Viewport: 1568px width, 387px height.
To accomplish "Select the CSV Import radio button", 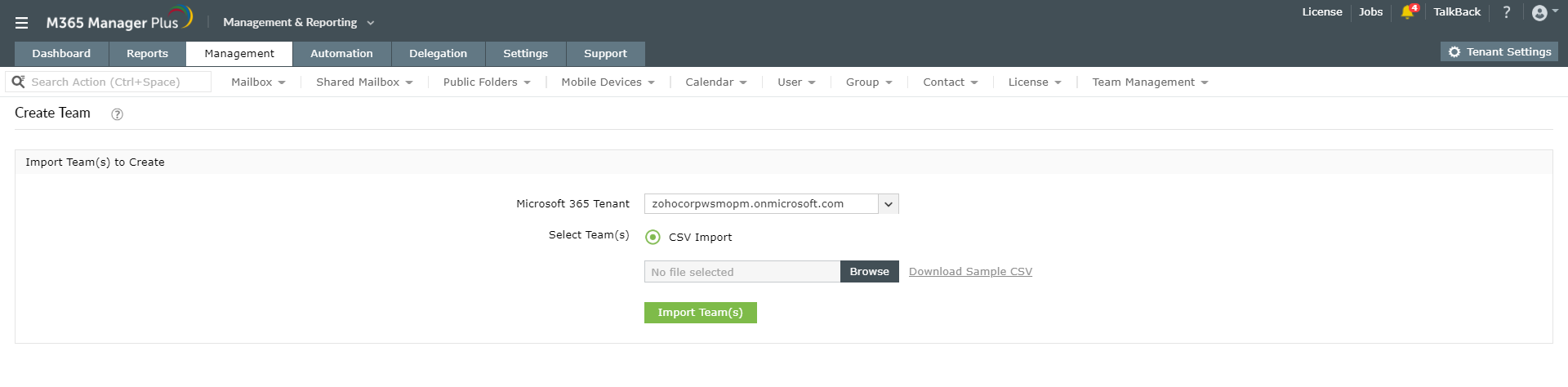I will point(653,237).
